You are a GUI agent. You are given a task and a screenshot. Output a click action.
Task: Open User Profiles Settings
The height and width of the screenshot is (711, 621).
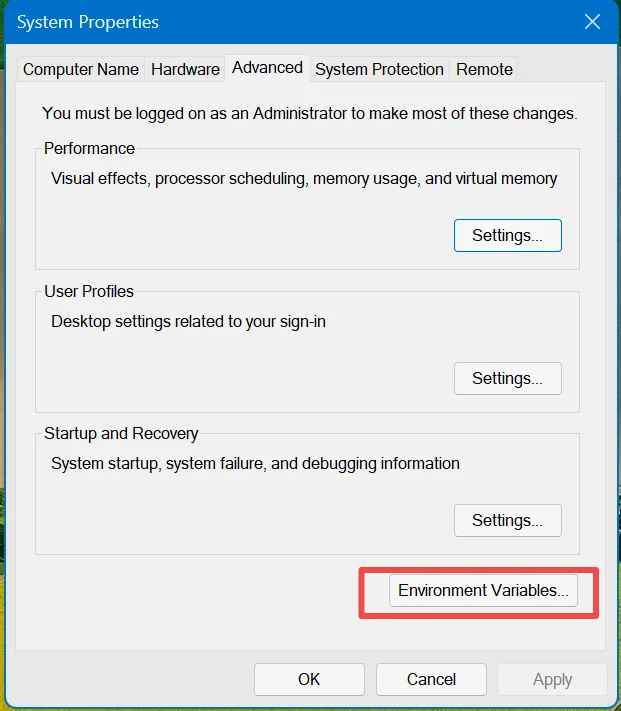click(507, 379)
